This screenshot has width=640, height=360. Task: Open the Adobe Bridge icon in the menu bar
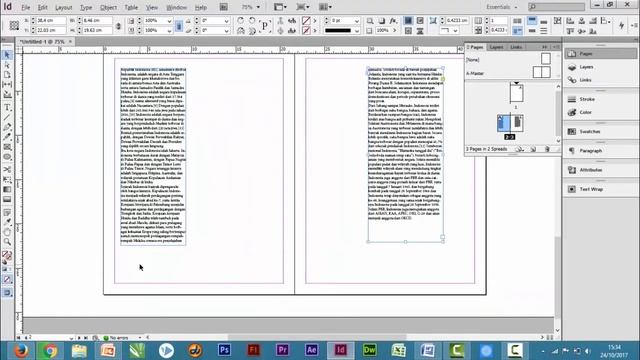pos(224,7)
